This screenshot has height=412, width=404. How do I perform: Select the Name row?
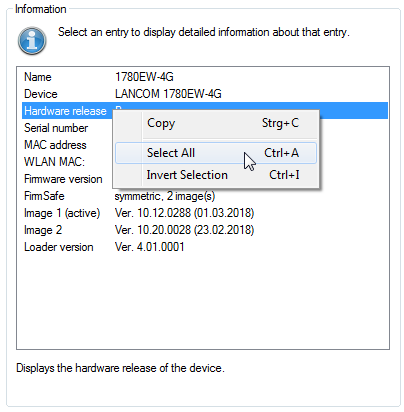[203, 77]
